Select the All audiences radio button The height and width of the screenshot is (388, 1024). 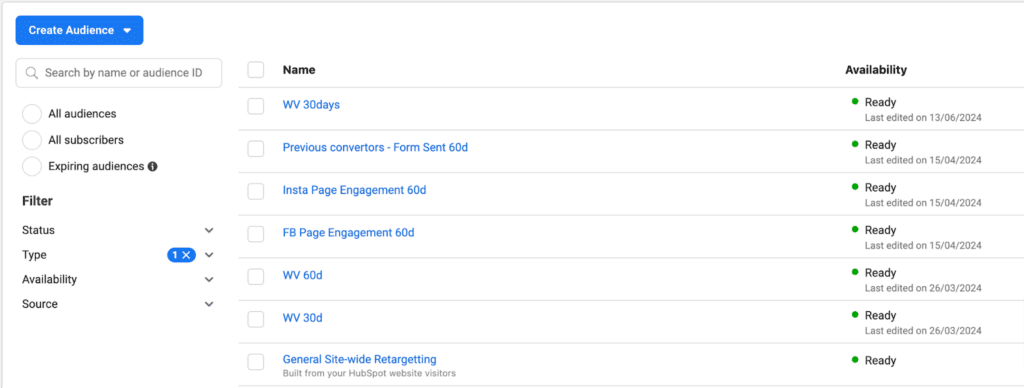pos(32,114)
